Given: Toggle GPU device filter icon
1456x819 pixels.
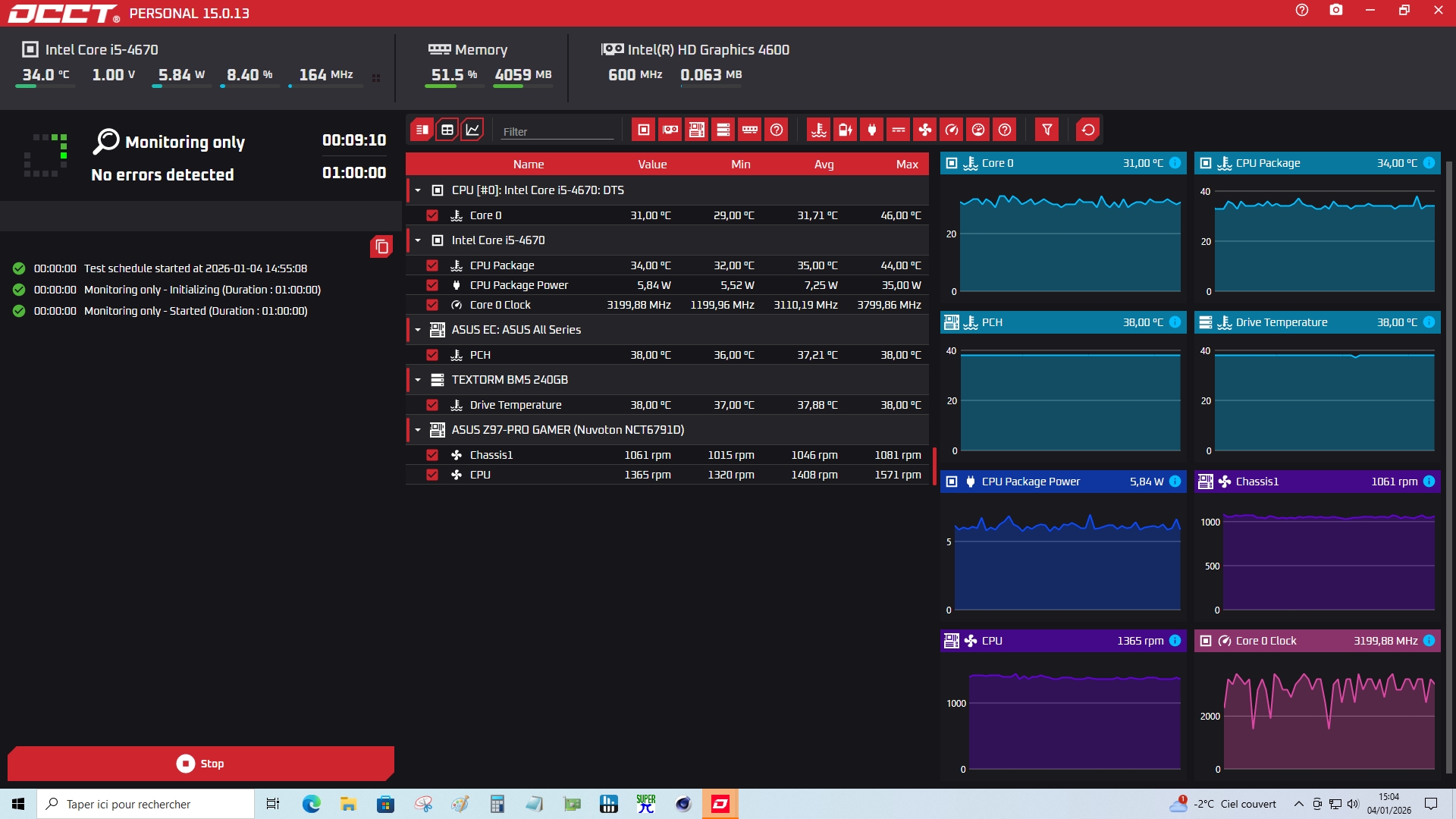Looking at the screenshot, I should [x=670, y=130].
